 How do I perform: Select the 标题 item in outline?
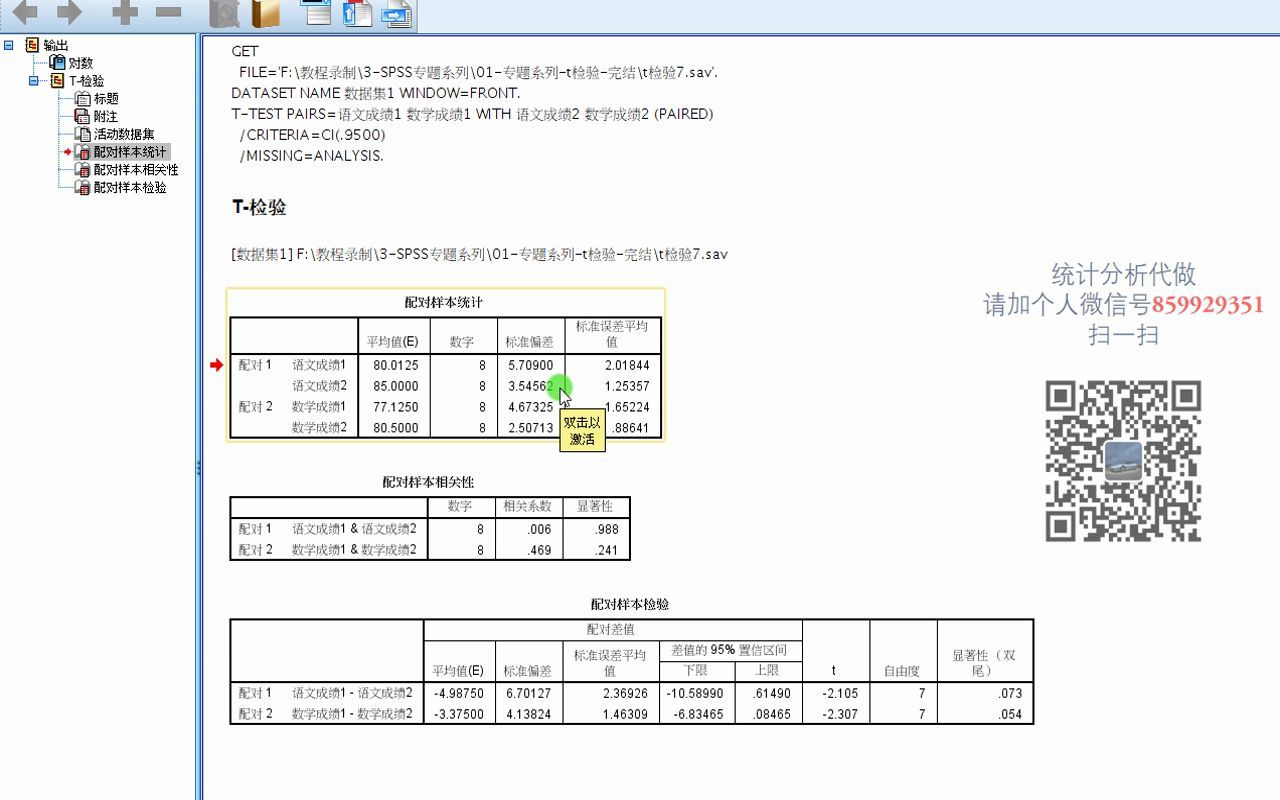(106, 99)
